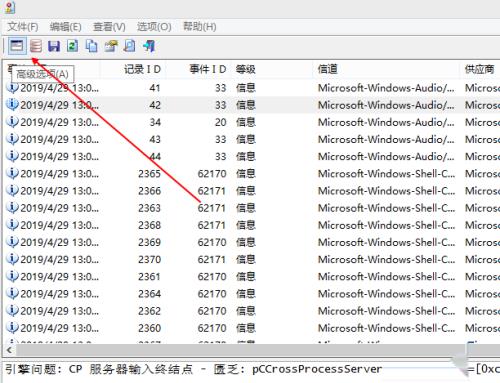The height and width of the screenshot is (383, 500).
Task: Select record ID 43 cell
Action: pyautogui.click(x=155, y=139)
